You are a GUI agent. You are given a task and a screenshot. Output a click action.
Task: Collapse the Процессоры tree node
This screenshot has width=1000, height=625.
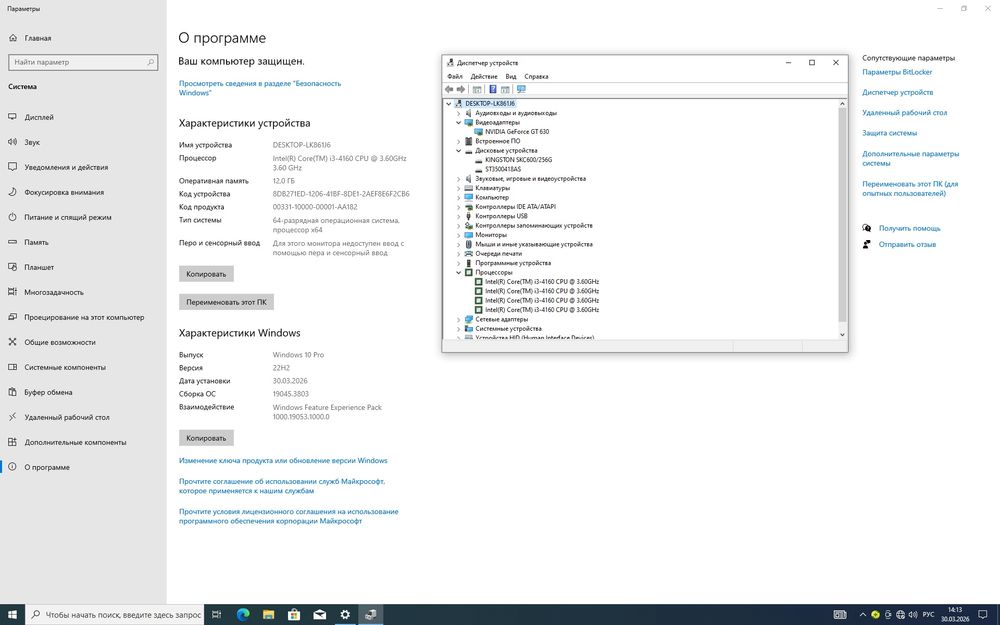click(x=458, y=272)
